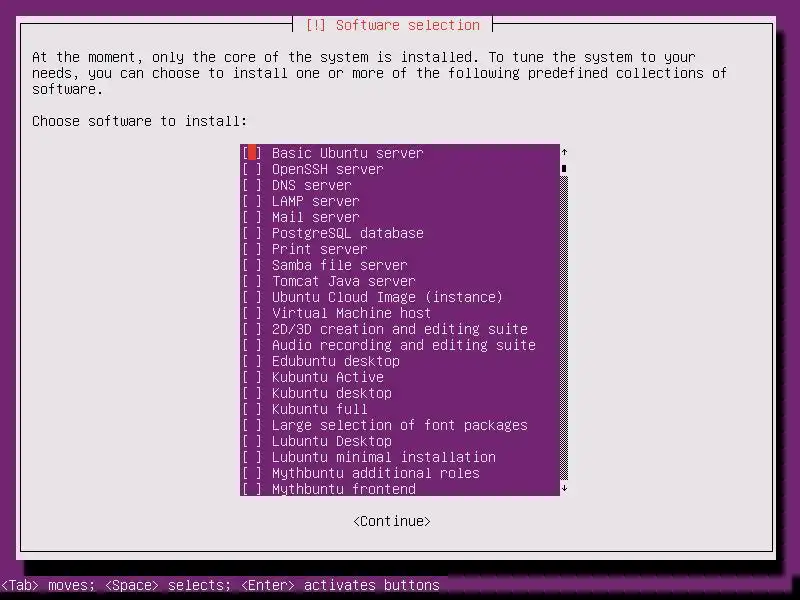Select the 'PostgreSQL database' label
800x600 pixels.
347,233
